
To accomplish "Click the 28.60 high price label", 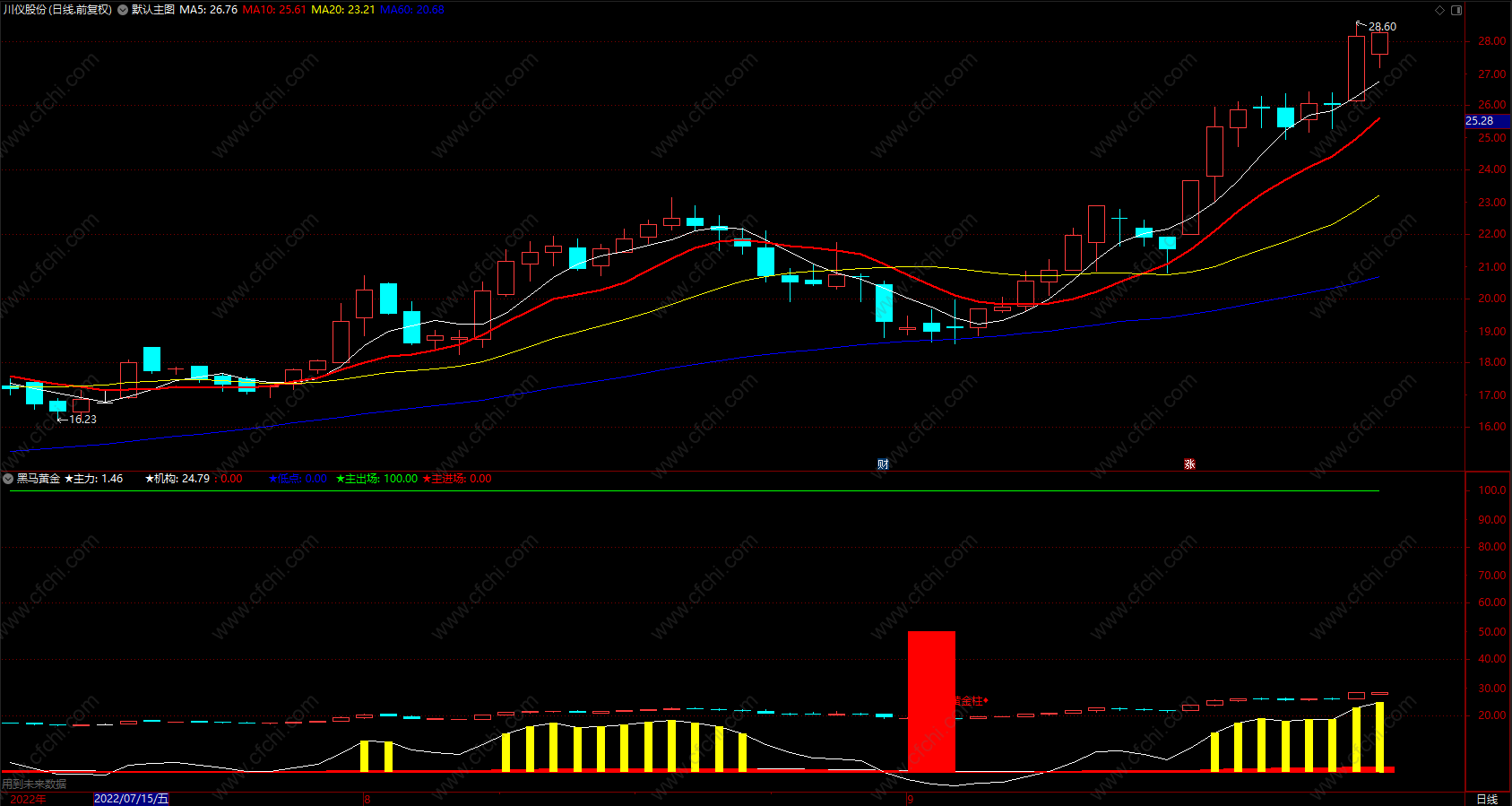I will 1382,27.
